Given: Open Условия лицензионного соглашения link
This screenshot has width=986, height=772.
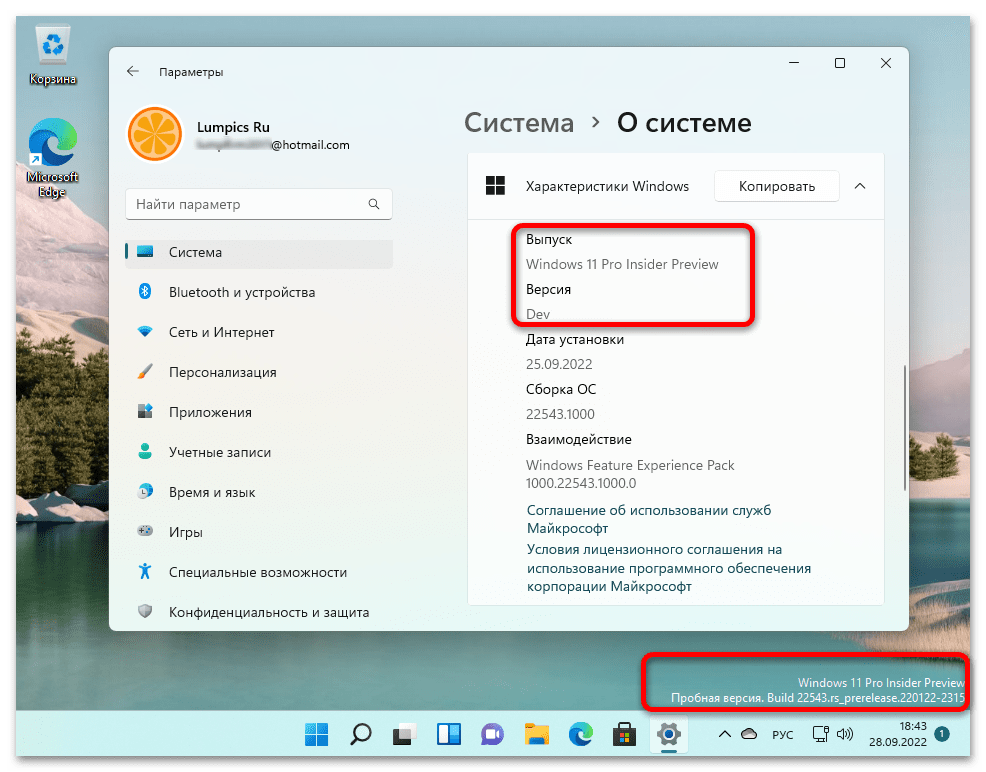Looking at the screenshot, I should (668, 568).
